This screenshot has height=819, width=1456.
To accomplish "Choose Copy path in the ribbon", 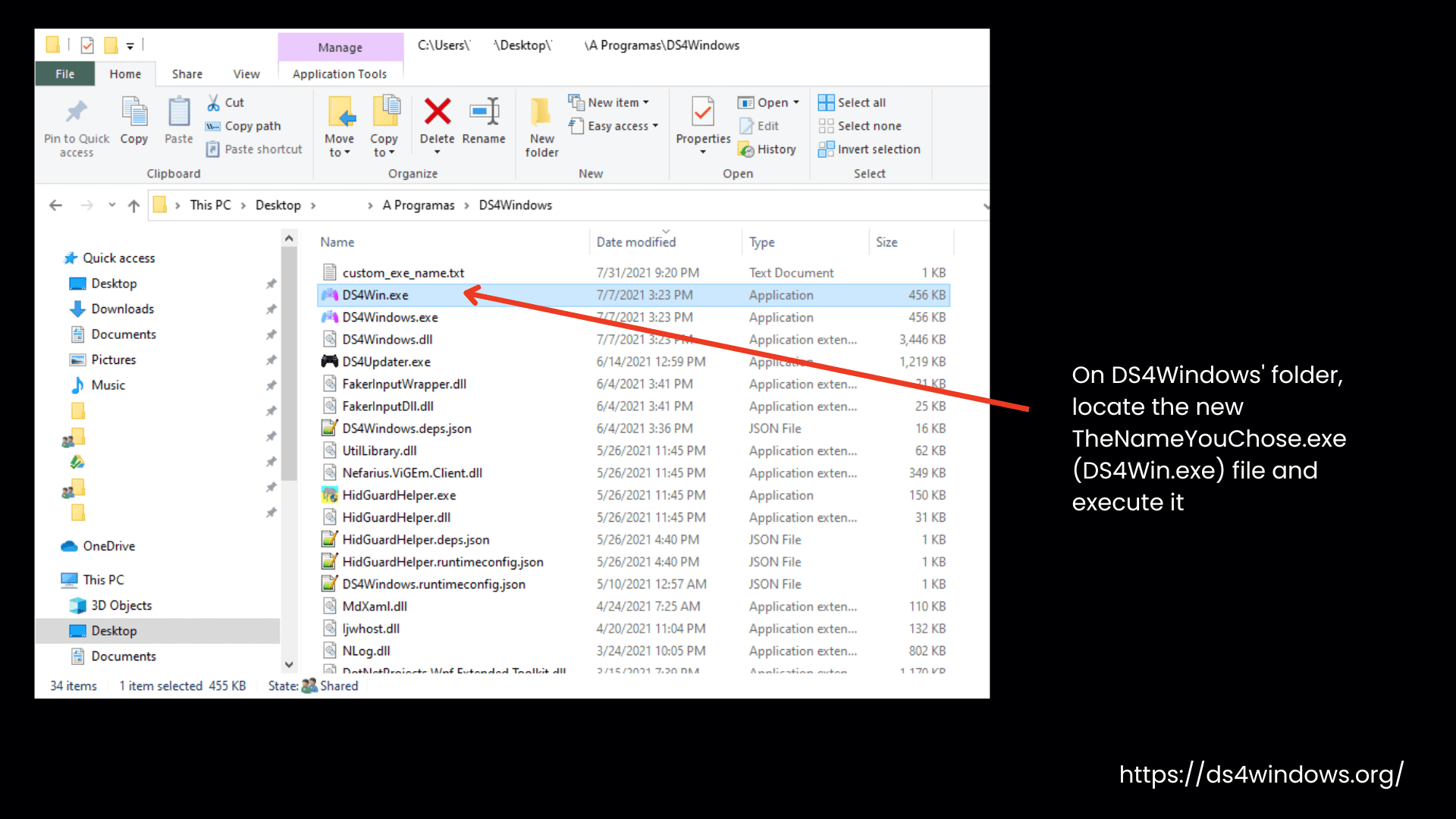I will 243,126.
